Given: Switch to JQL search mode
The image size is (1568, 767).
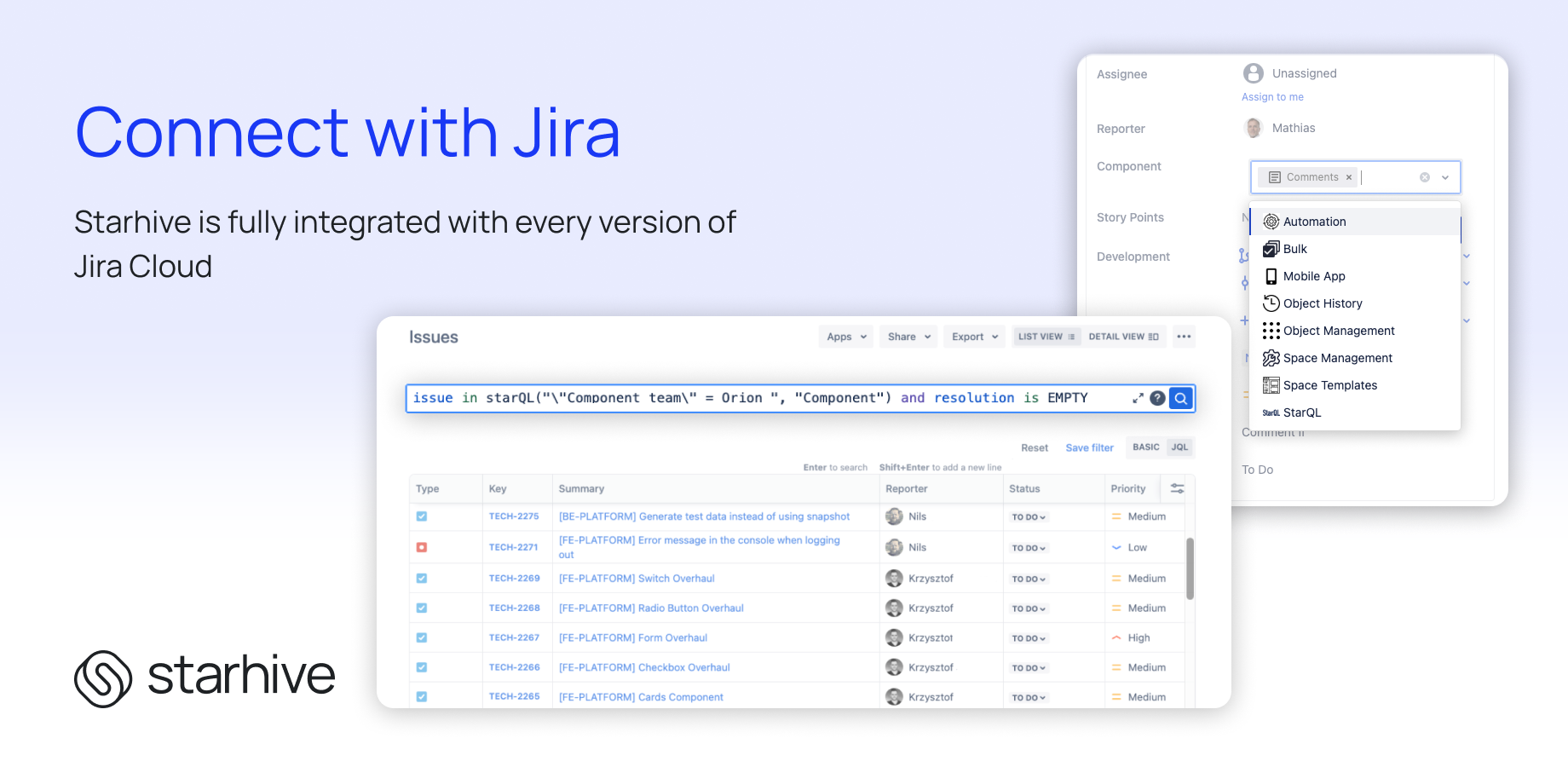Looking at the screenshot, I should point(1179,447).
